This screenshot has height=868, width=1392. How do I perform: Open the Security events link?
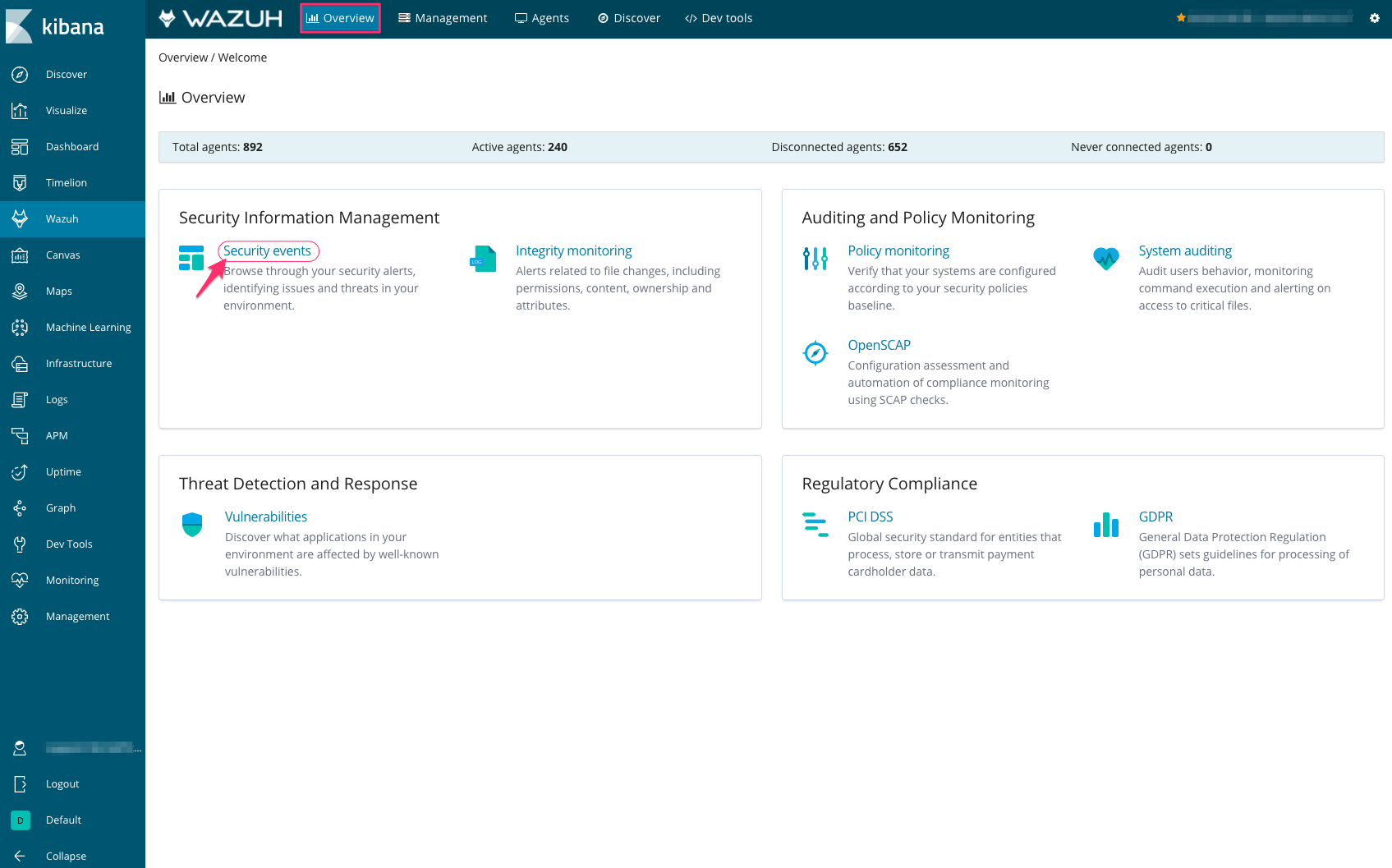(267, 251)
